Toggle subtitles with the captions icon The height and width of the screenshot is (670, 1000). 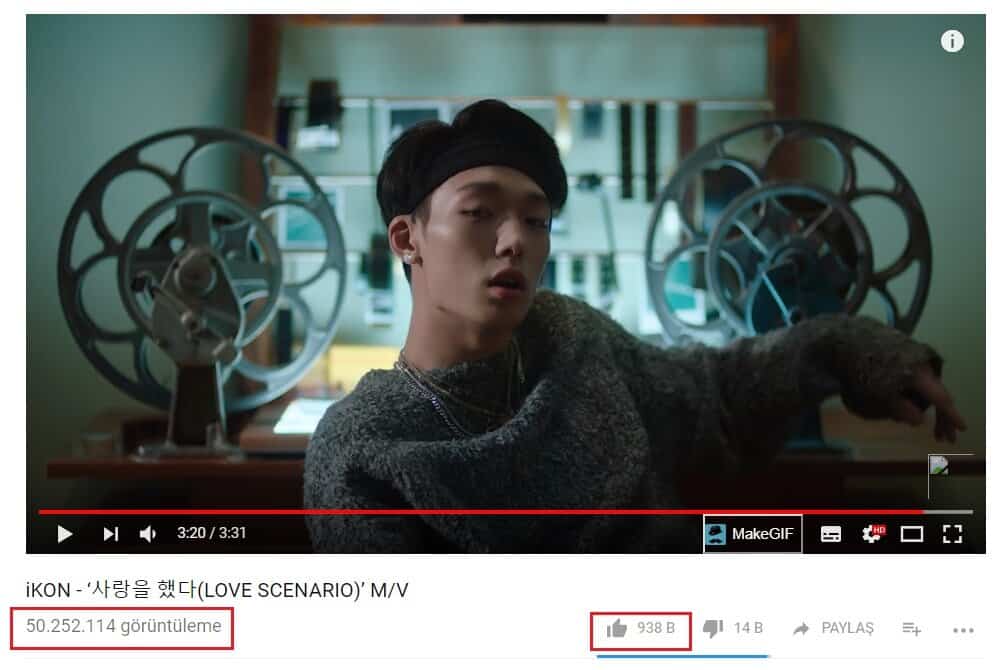click(x=830, y=534)
